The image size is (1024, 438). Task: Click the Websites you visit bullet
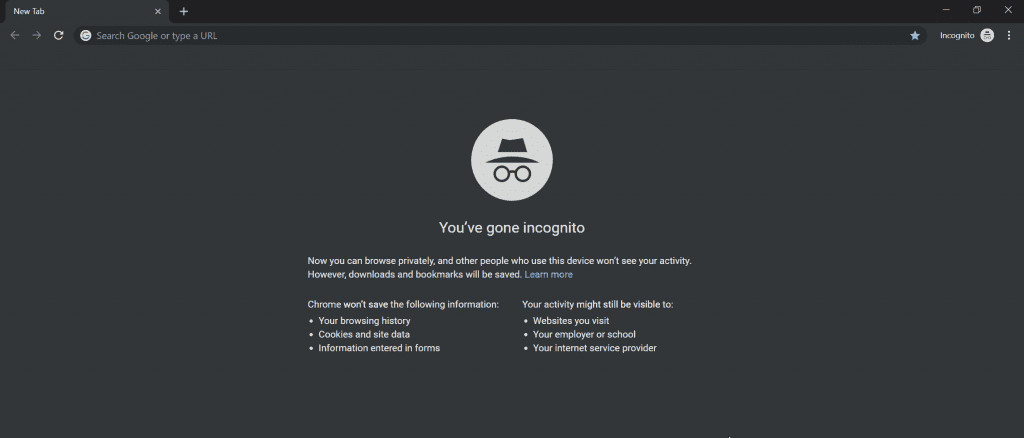point(571,321)
